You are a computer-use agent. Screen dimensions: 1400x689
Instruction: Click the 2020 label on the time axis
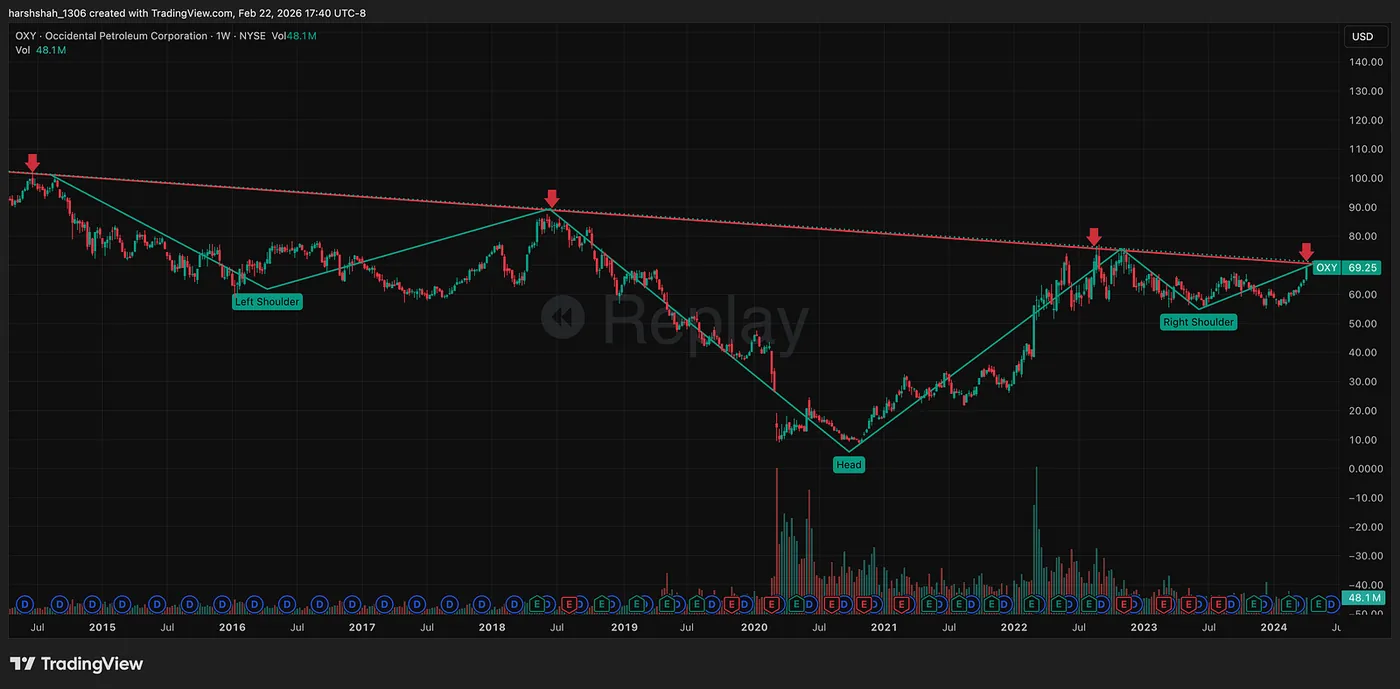pos(754,628)
